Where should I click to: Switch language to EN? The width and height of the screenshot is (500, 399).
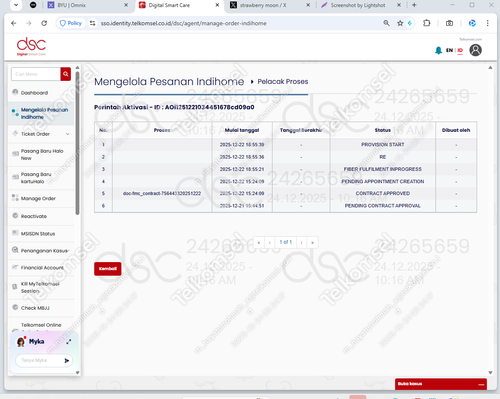[449, 50]
